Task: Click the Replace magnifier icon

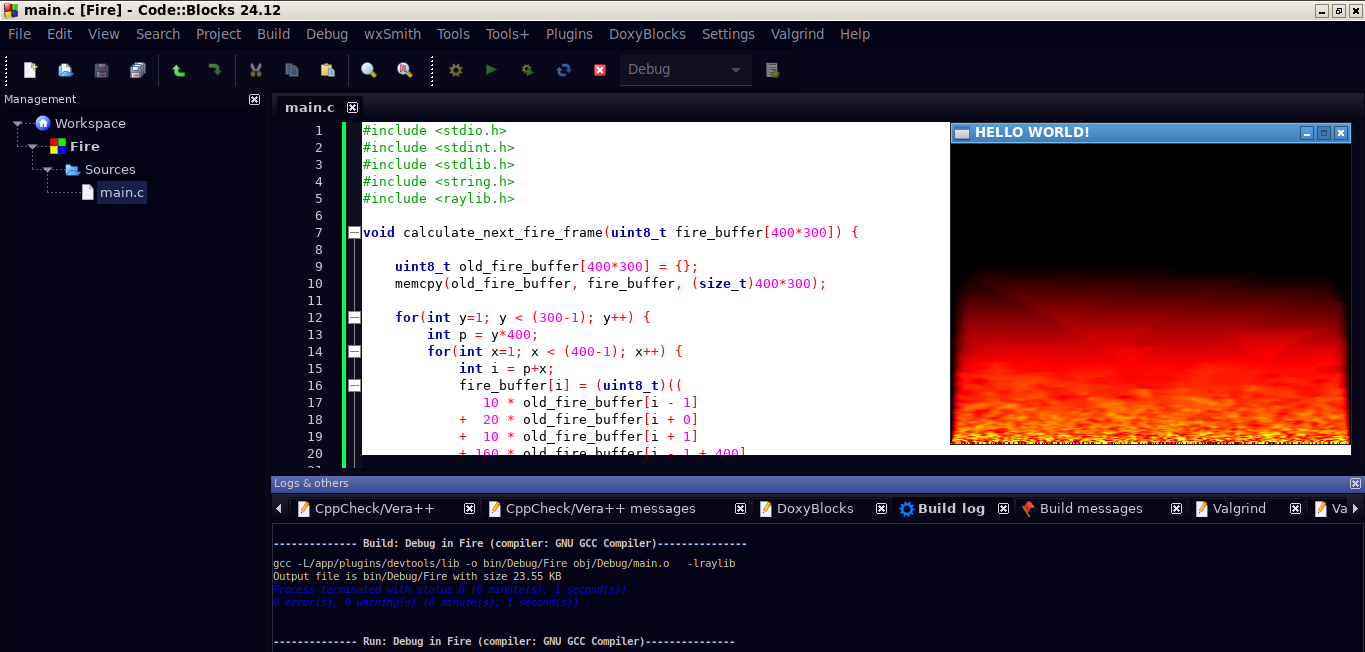Action: 404,70
